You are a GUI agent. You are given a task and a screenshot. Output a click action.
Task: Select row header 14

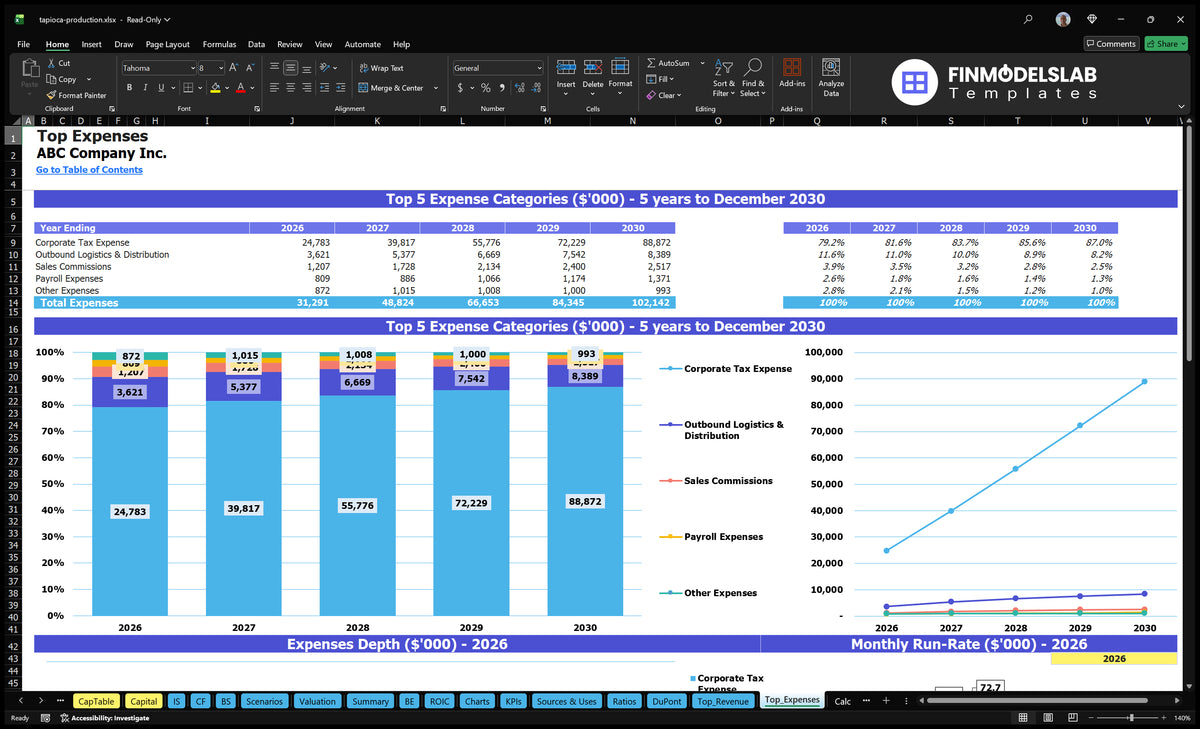(14, 302)
